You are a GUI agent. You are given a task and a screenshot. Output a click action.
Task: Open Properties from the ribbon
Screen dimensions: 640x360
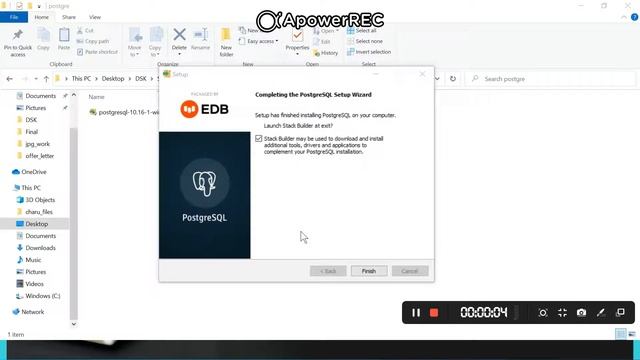point(297,42)
